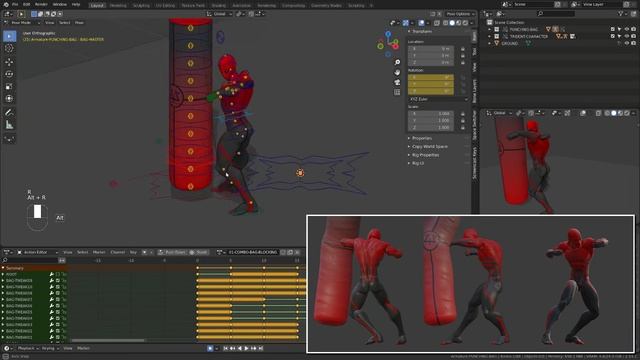Lock the Scale Z lock icon
640x360 pixels.
coord(463,127)
